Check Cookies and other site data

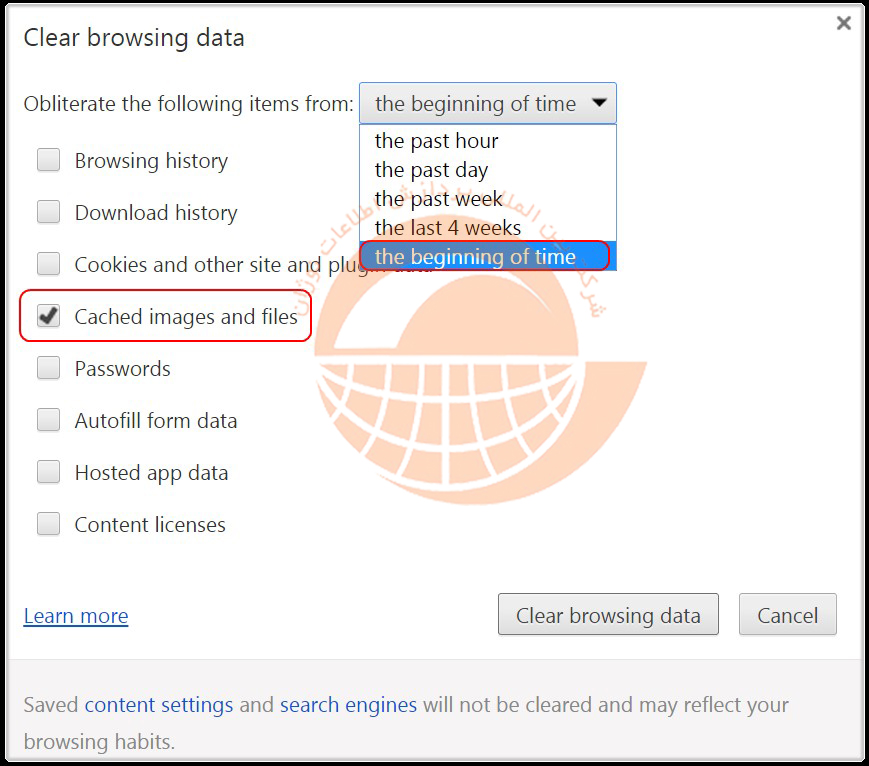[x=49, y=265]
